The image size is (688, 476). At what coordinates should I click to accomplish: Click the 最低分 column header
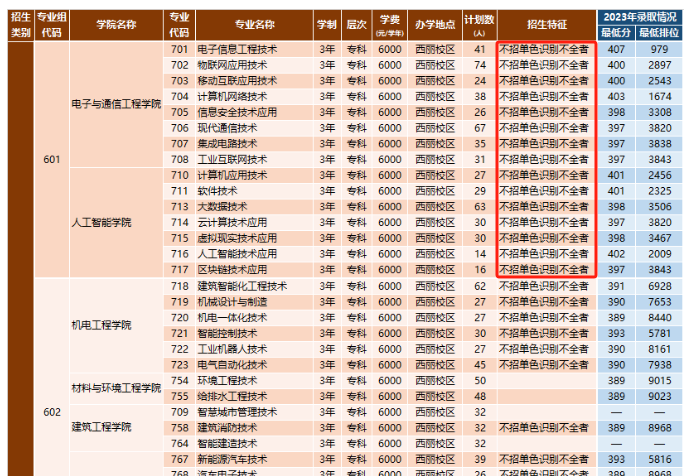[616, 33]
